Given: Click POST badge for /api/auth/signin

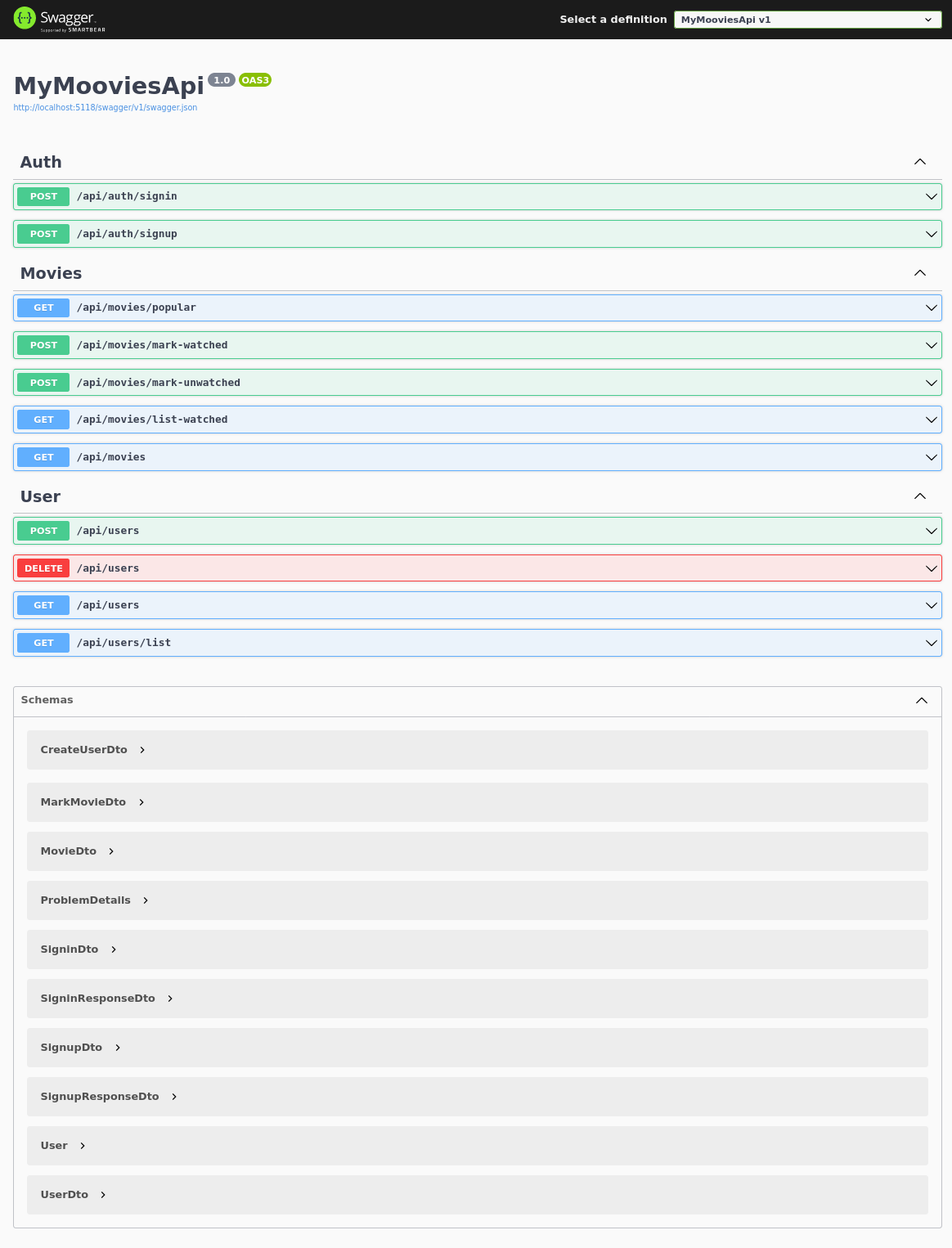Looking at the screenshot, I should point(43,196).
